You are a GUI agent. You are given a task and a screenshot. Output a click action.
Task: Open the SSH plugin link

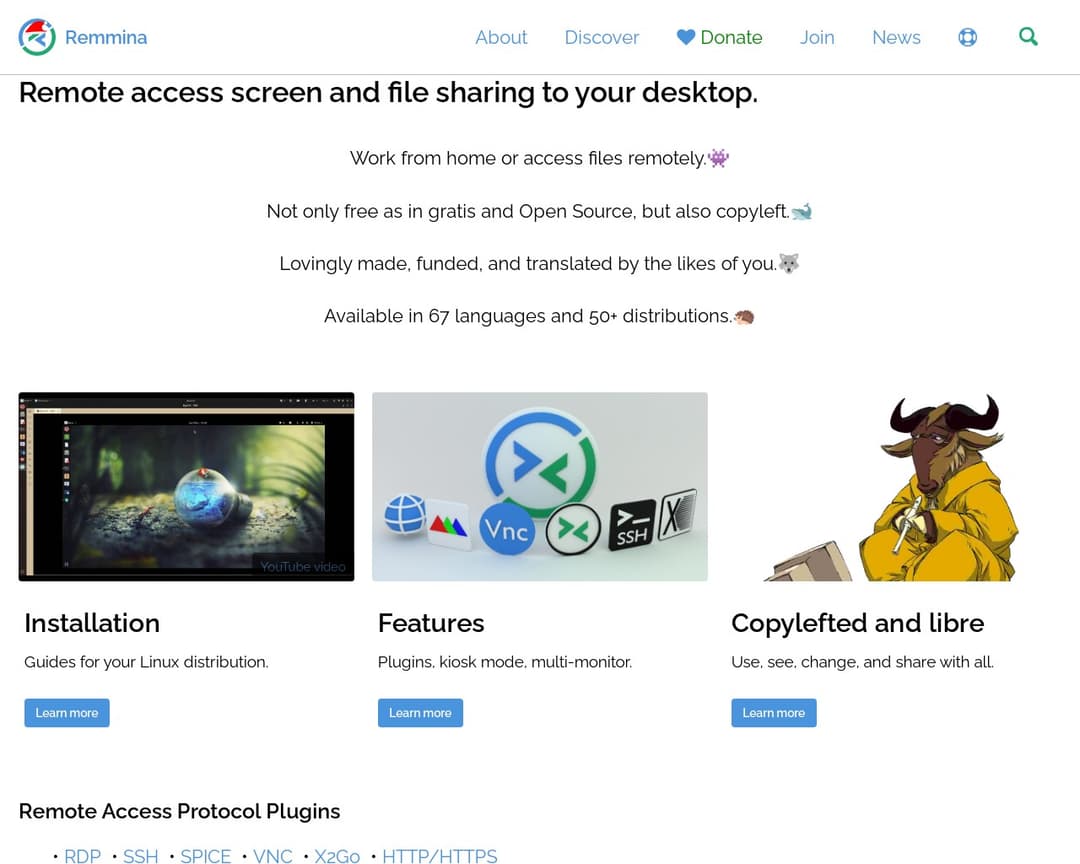141,856
